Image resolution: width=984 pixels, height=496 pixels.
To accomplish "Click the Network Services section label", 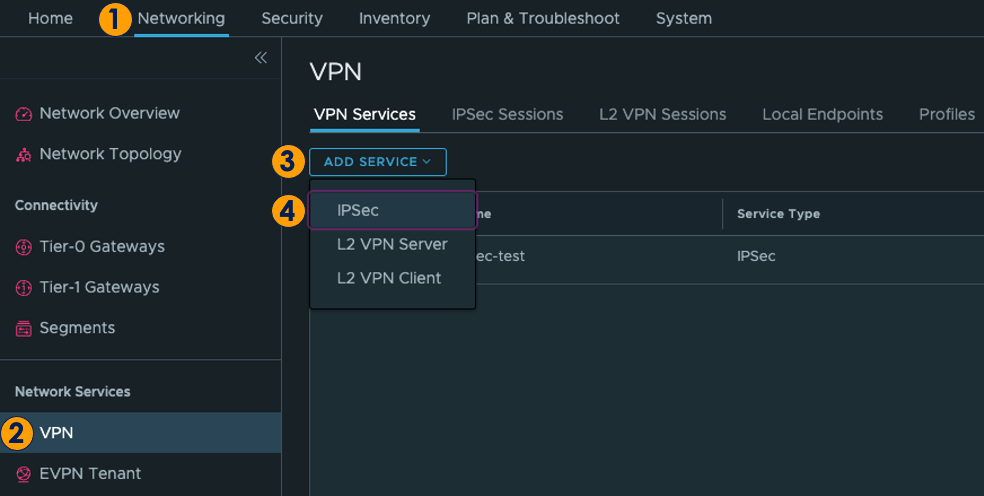I will point(73,392).
